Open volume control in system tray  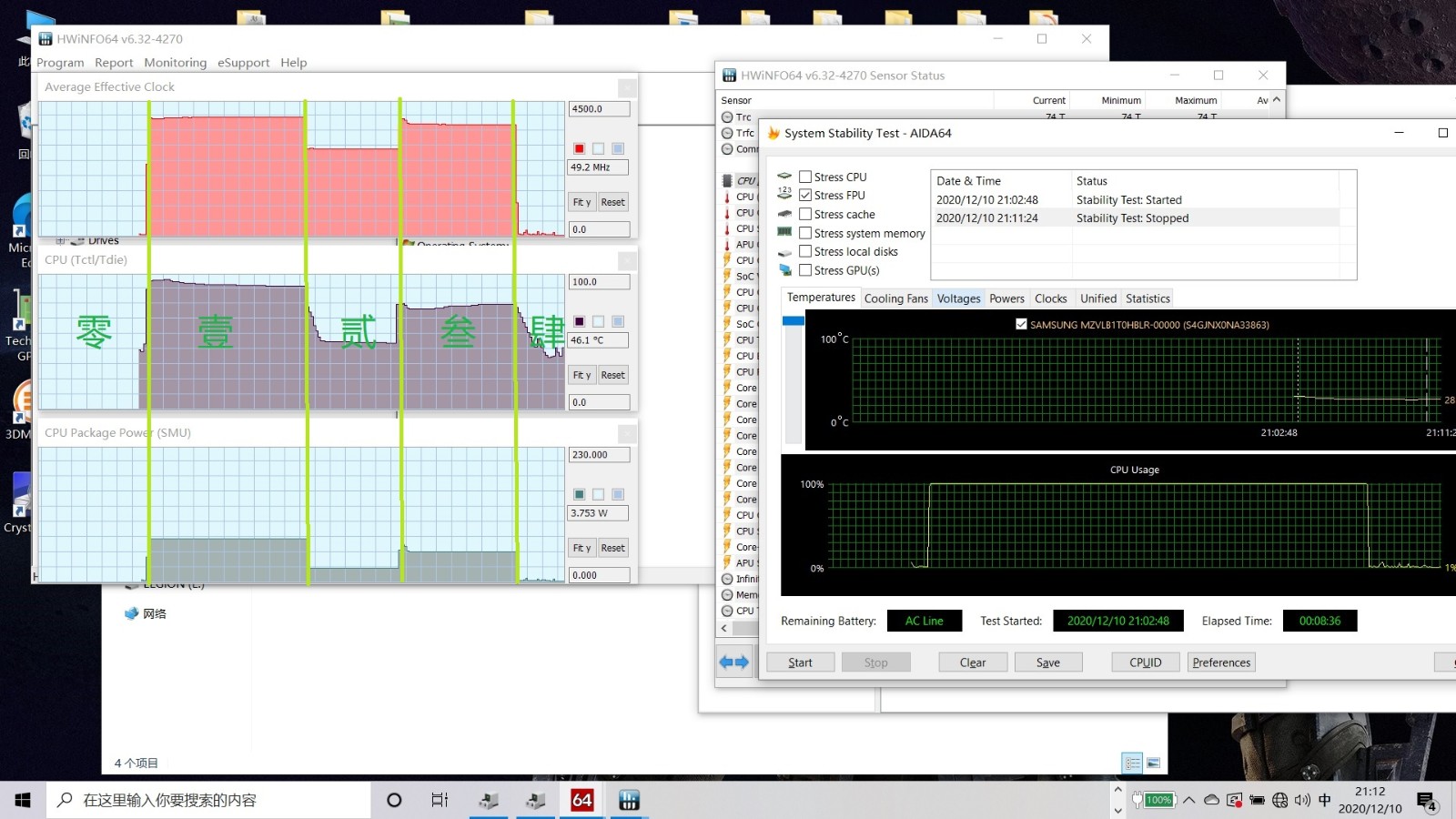1302,800
